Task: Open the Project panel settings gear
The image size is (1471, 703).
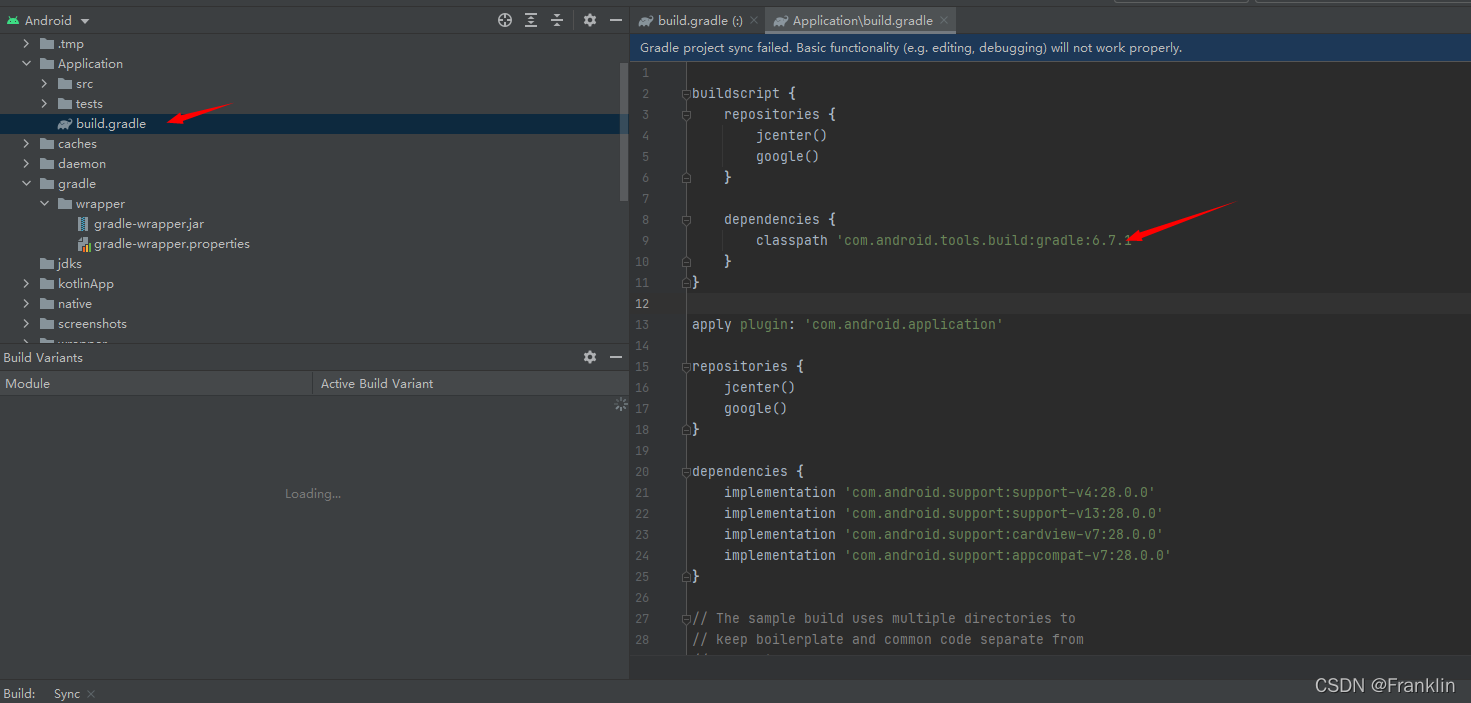Action: [590, 20]
